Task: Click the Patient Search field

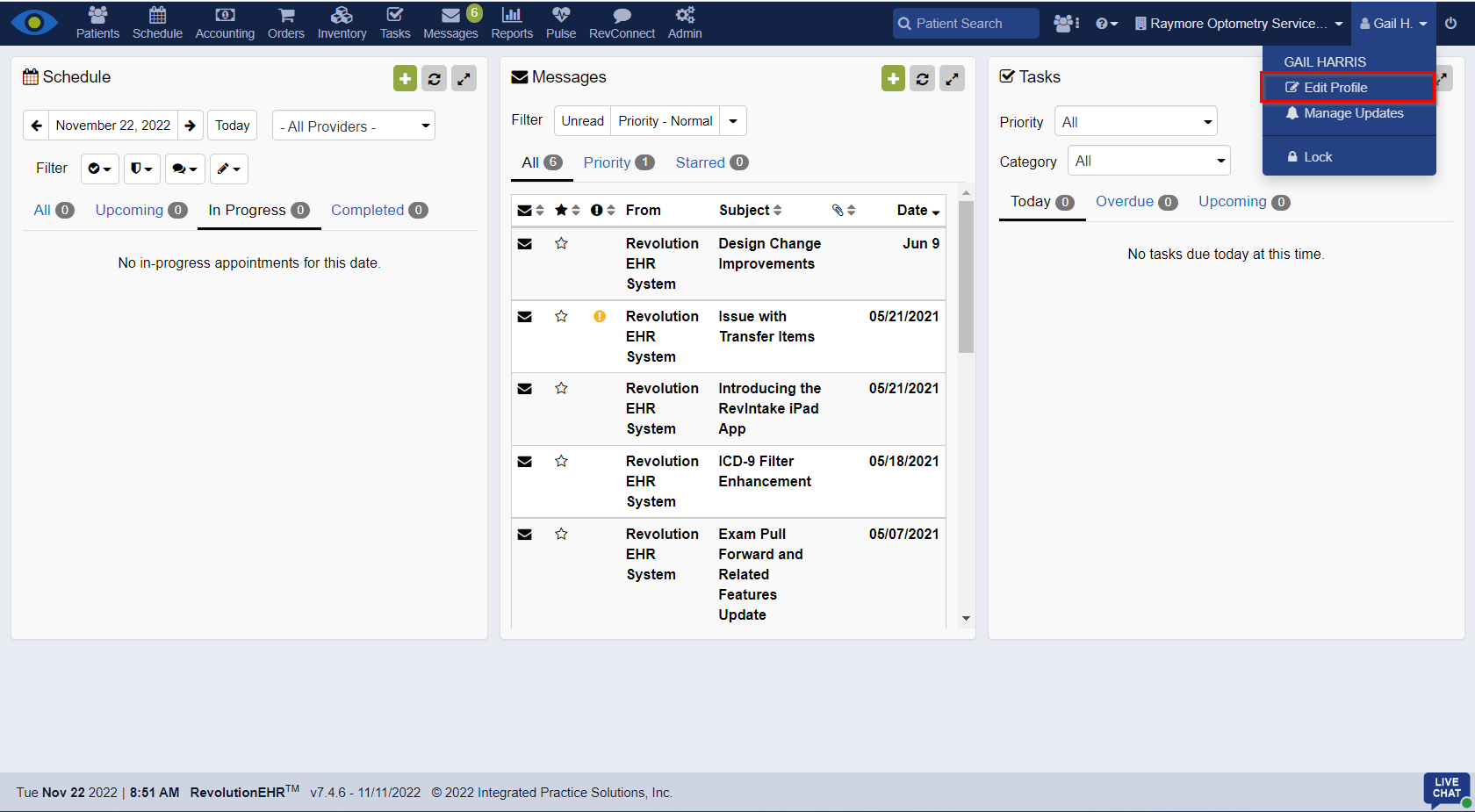Action: (966, 24)
